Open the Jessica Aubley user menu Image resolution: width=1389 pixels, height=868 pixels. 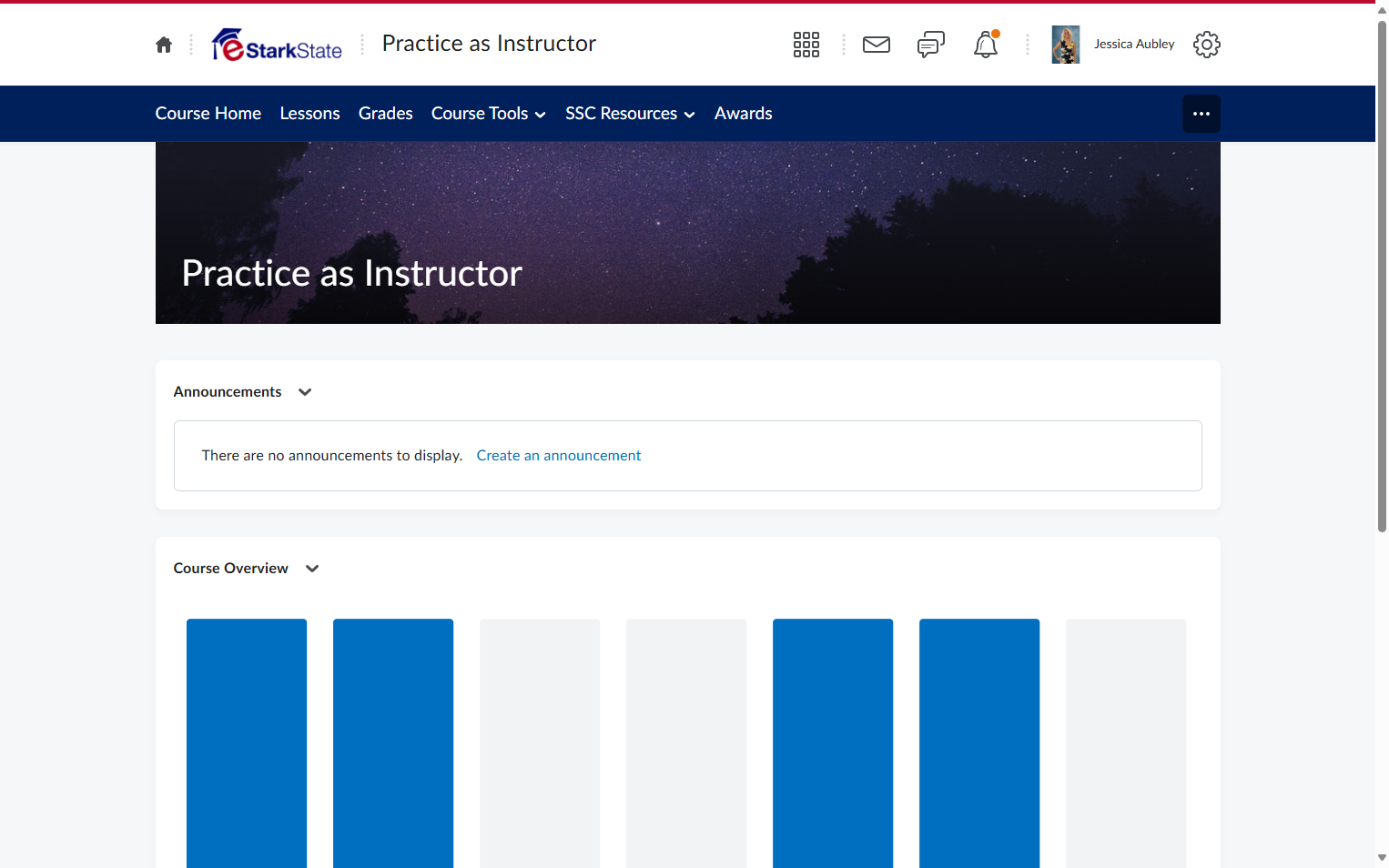1134,45
